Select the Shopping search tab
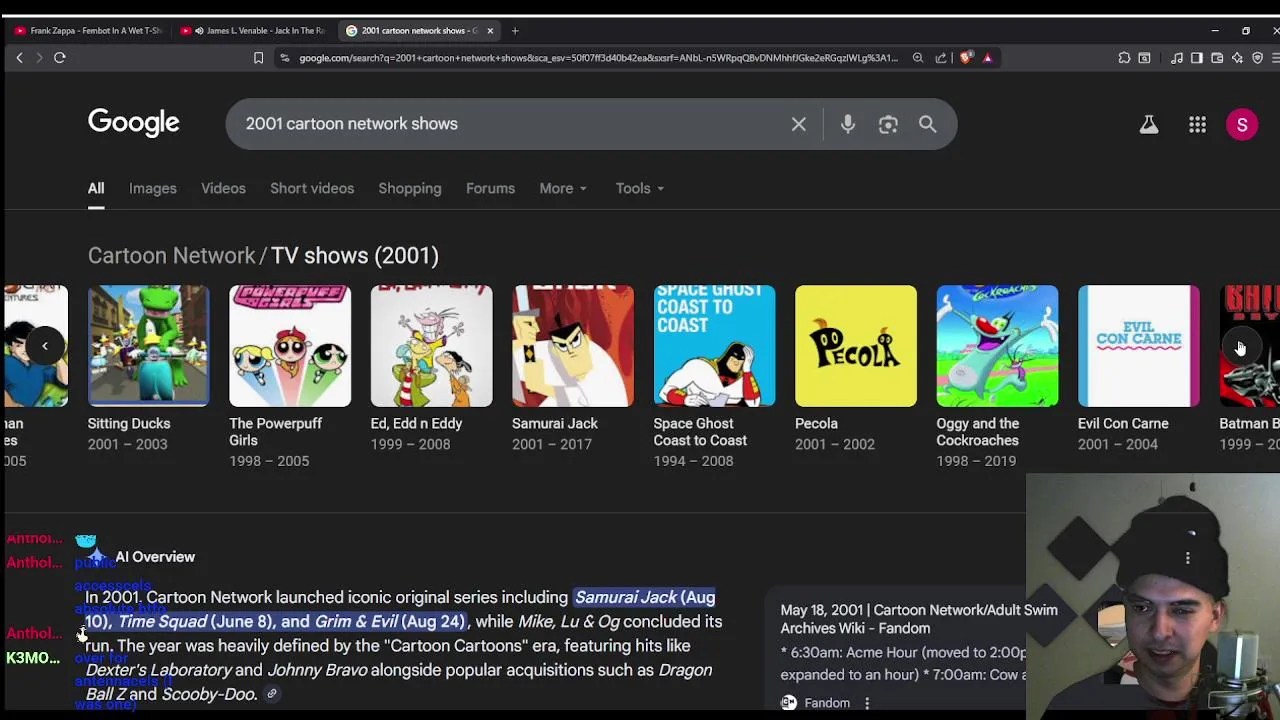 coord(410,188)
